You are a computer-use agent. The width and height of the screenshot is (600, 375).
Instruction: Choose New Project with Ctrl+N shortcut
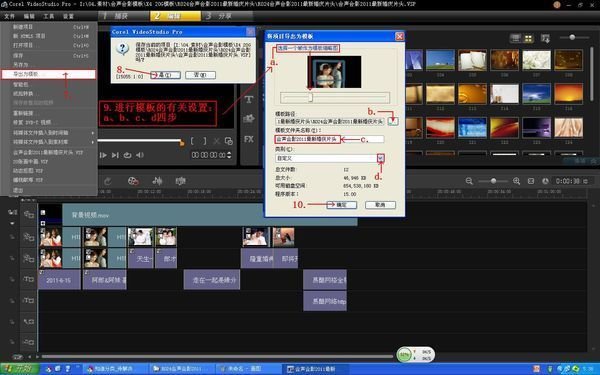[x=50, y=27]
